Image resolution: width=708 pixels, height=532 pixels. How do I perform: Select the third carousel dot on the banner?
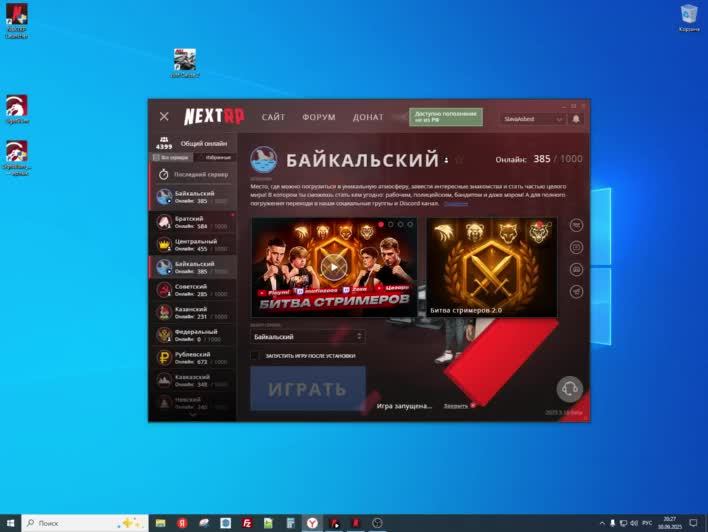pyautogui.click(x=400, y=224)
